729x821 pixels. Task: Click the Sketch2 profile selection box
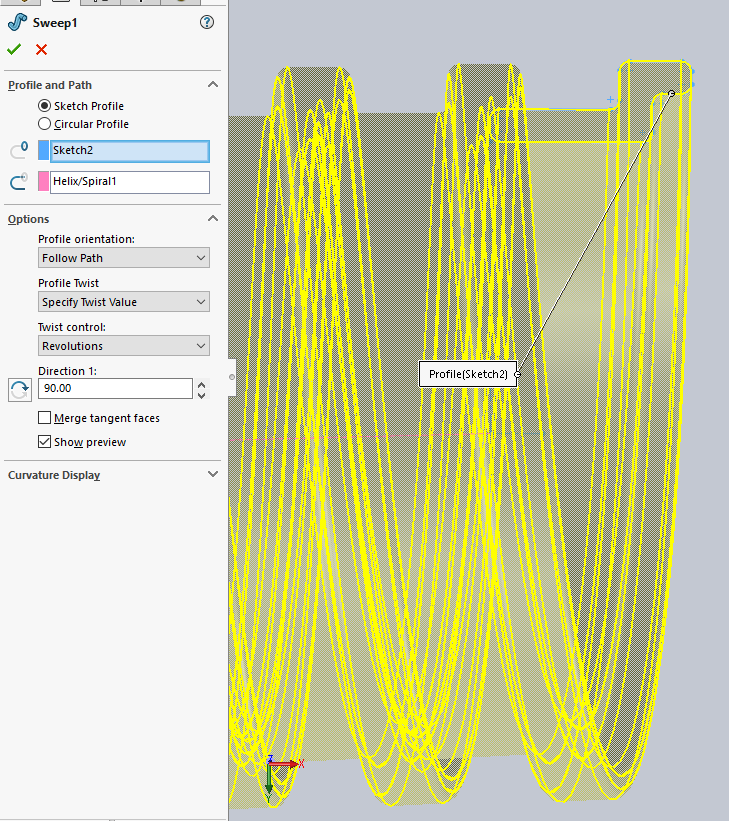[130, 151]
